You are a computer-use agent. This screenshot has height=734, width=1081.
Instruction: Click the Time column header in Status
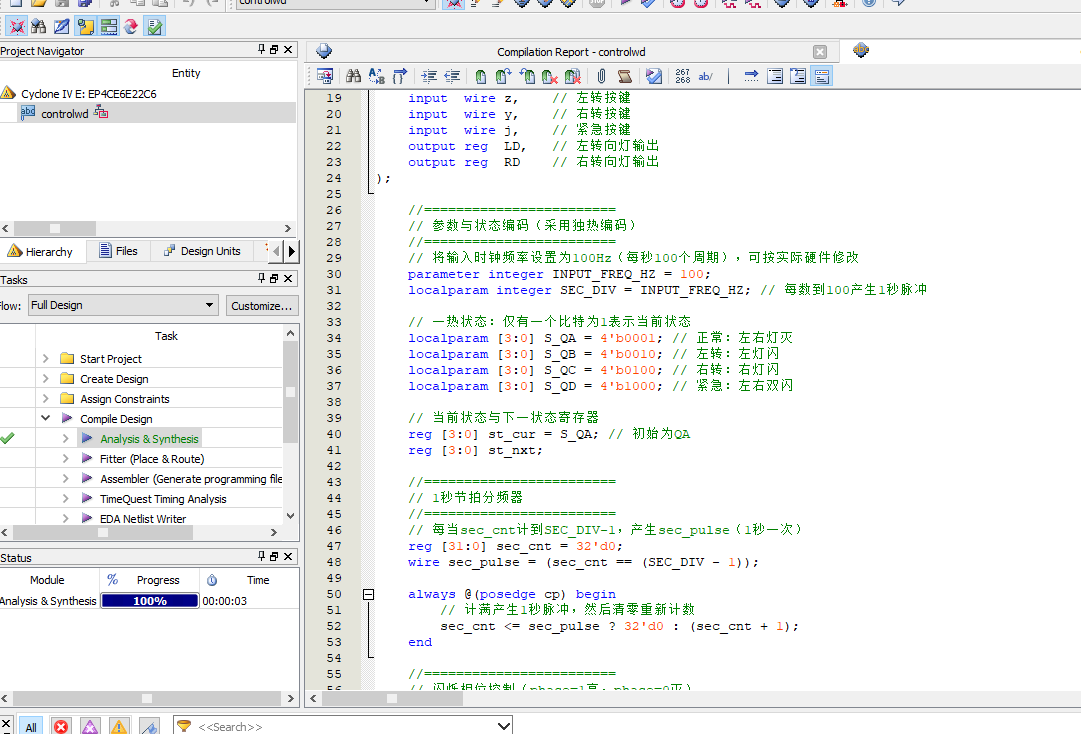258,580
